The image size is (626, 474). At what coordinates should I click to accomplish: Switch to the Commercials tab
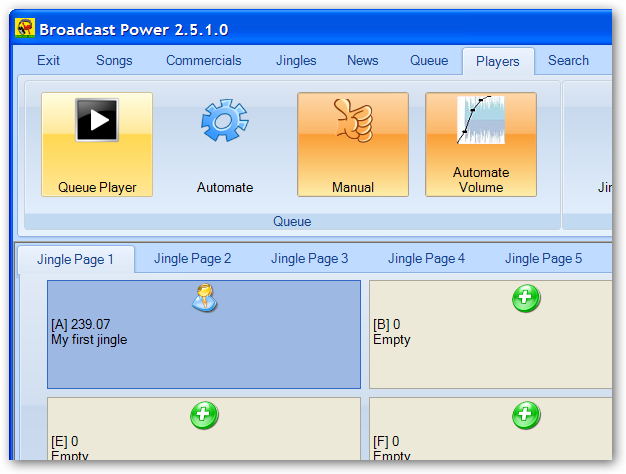pyautogui.click(x=204, y=60)
